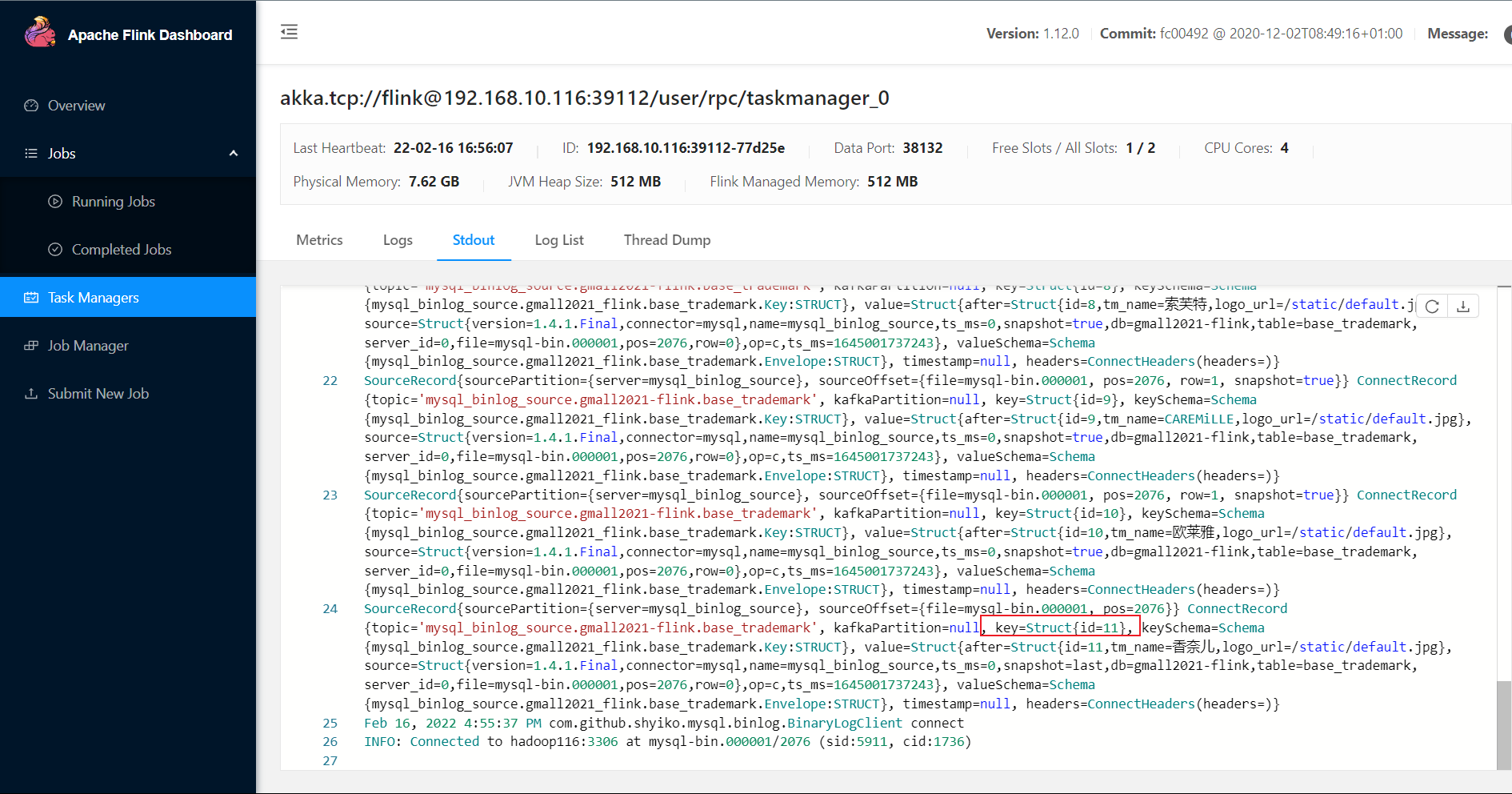Viewport: 1512px width, 794px height.
Task: Click key=Struct{id=9} in the log
Action: click(x=1057, y=400)
